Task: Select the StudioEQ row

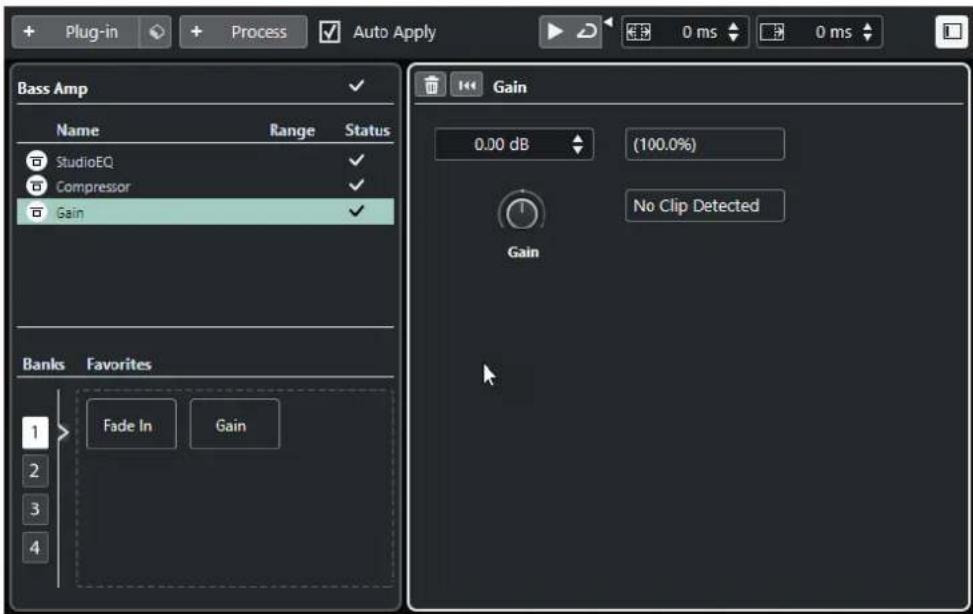Action: click(205, 161)
